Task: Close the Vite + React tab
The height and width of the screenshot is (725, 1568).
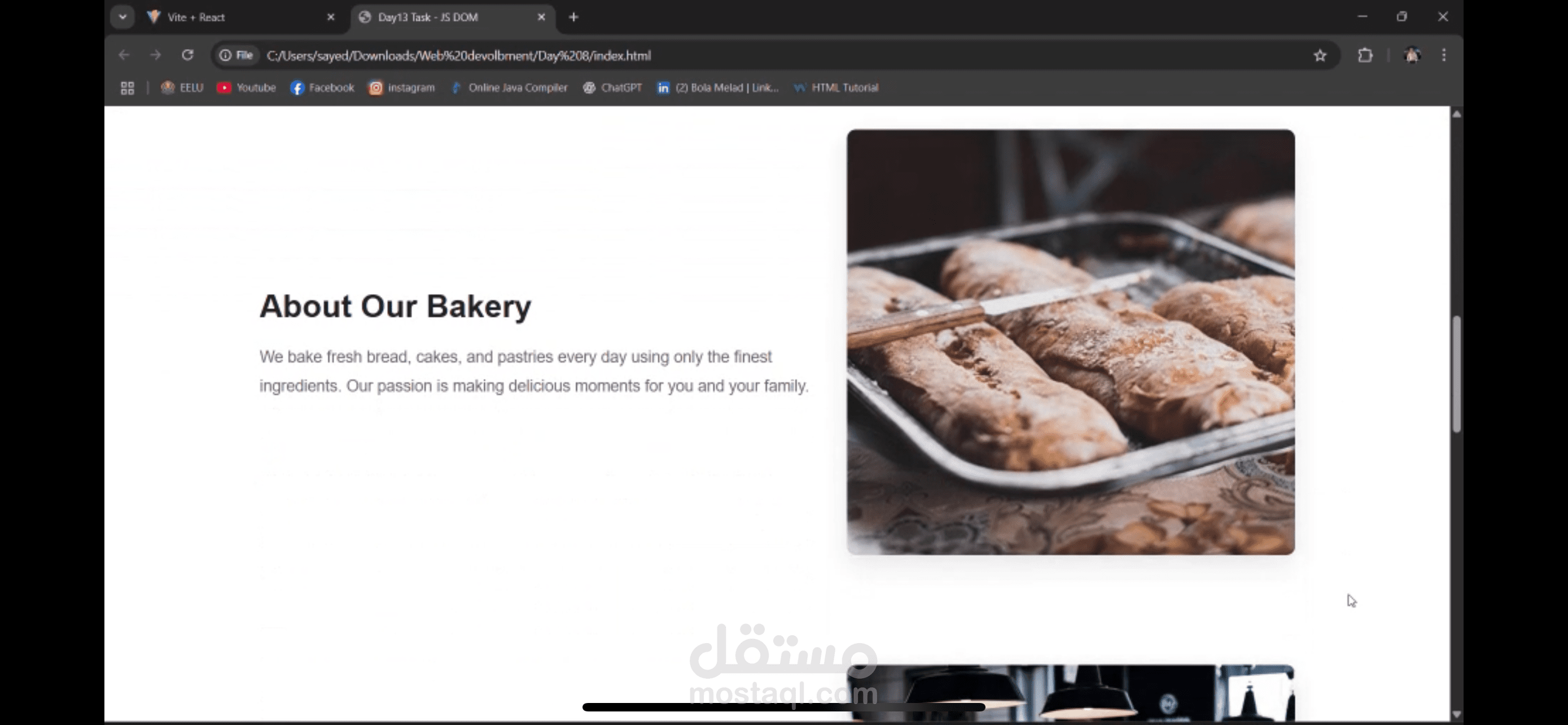Action: (331, 17)
